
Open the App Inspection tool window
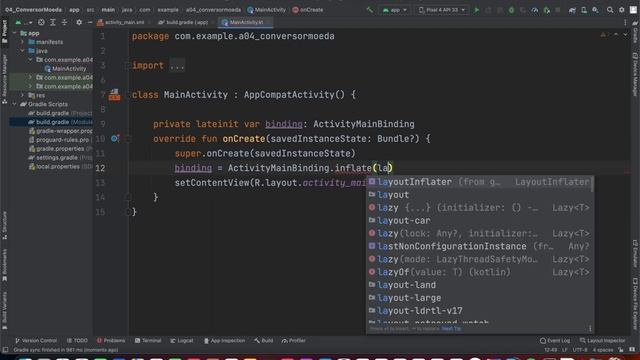pyautogui.click(x=224, y=340)
